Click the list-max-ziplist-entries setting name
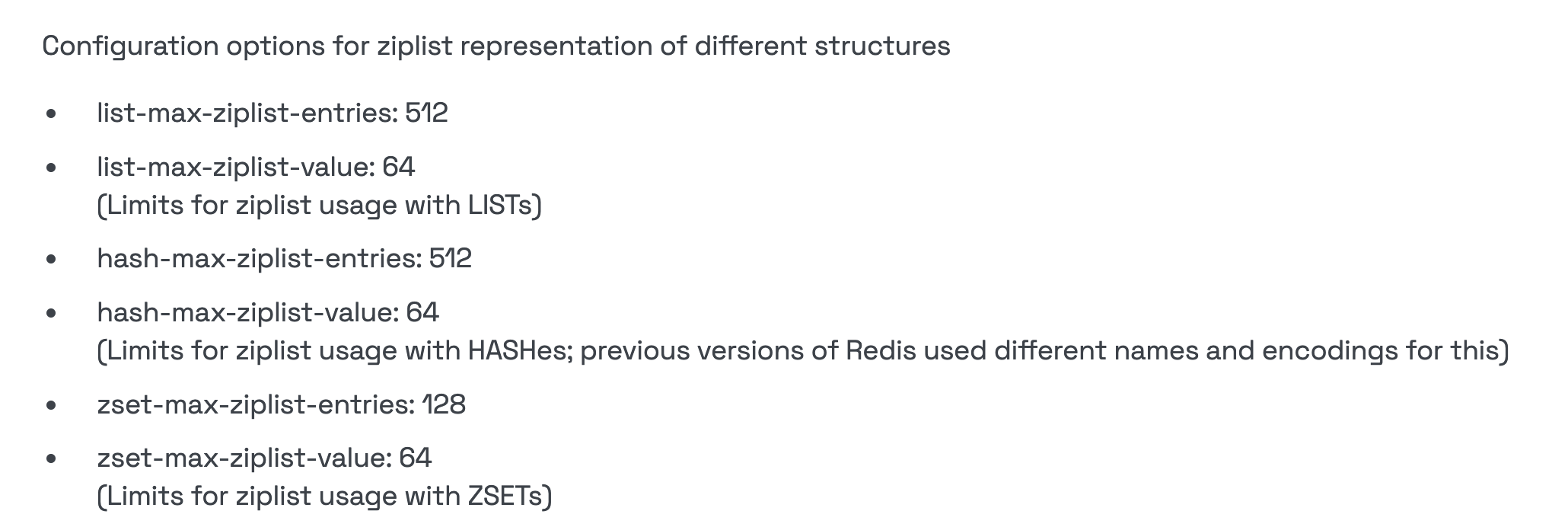1568x527 pixels. pos(247,113)
